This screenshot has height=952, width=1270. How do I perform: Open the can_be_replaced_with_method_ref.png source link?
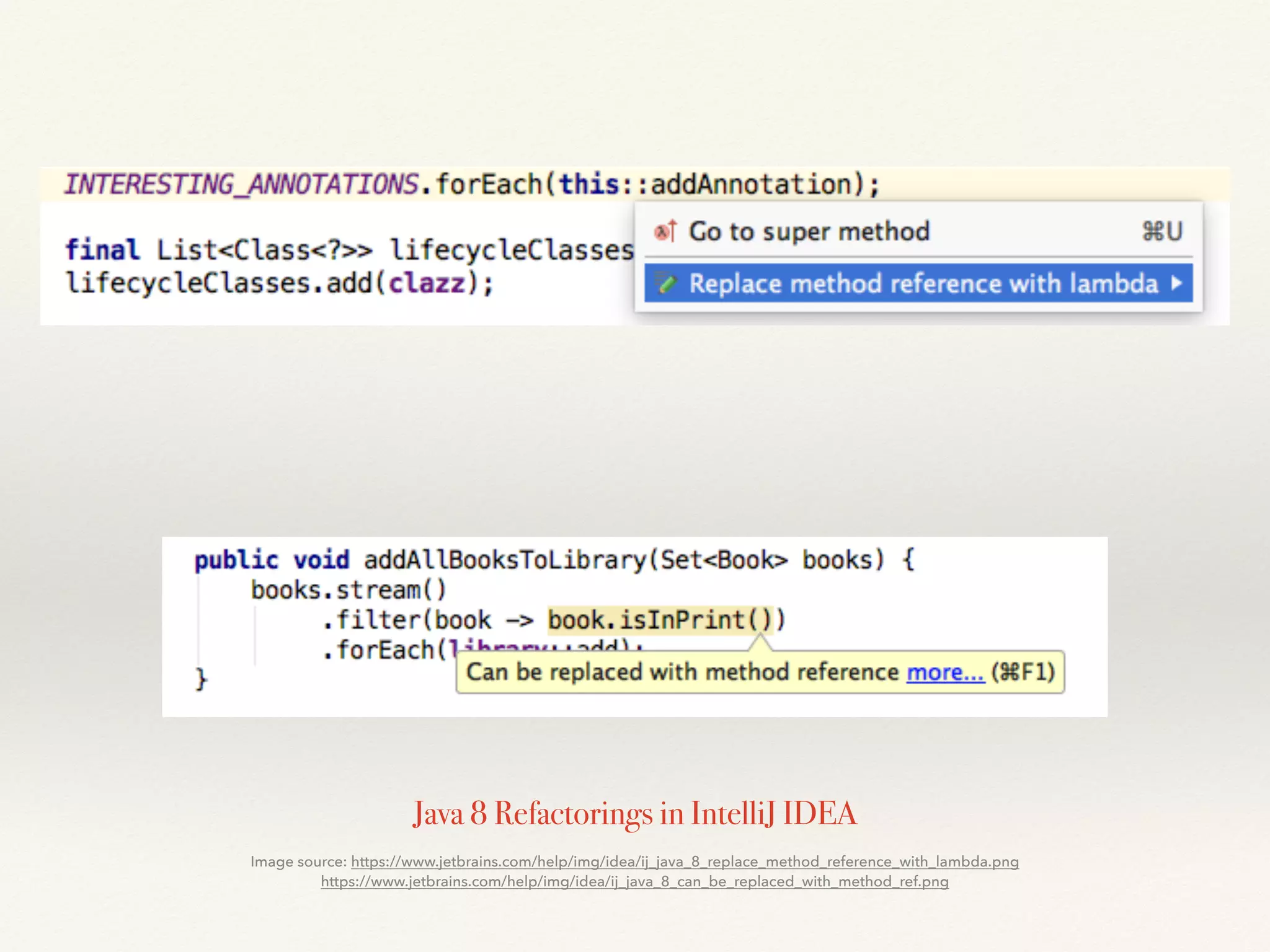click(x=634, y=881)
